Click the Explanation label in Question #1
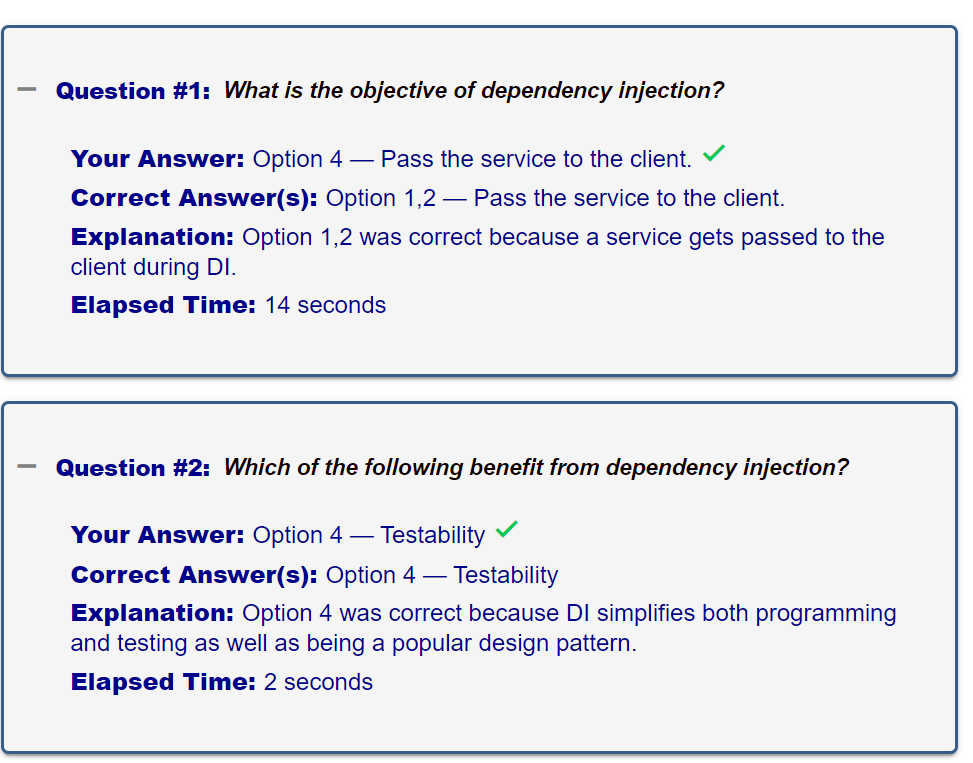 152,237
